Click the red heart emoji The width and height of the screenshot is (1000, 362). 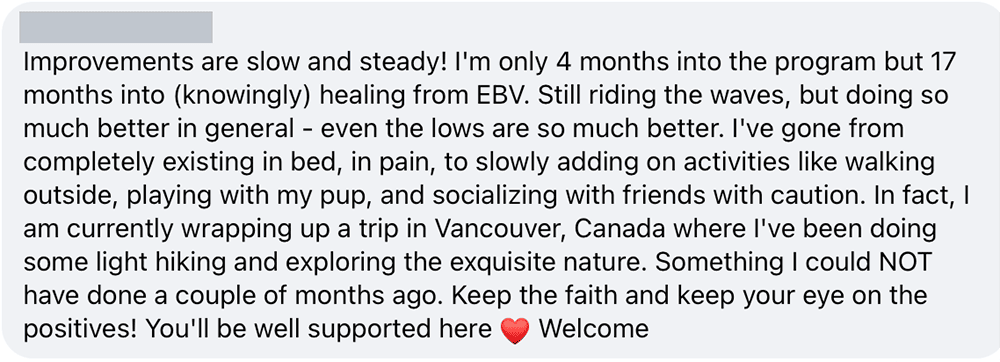point(515,331)
